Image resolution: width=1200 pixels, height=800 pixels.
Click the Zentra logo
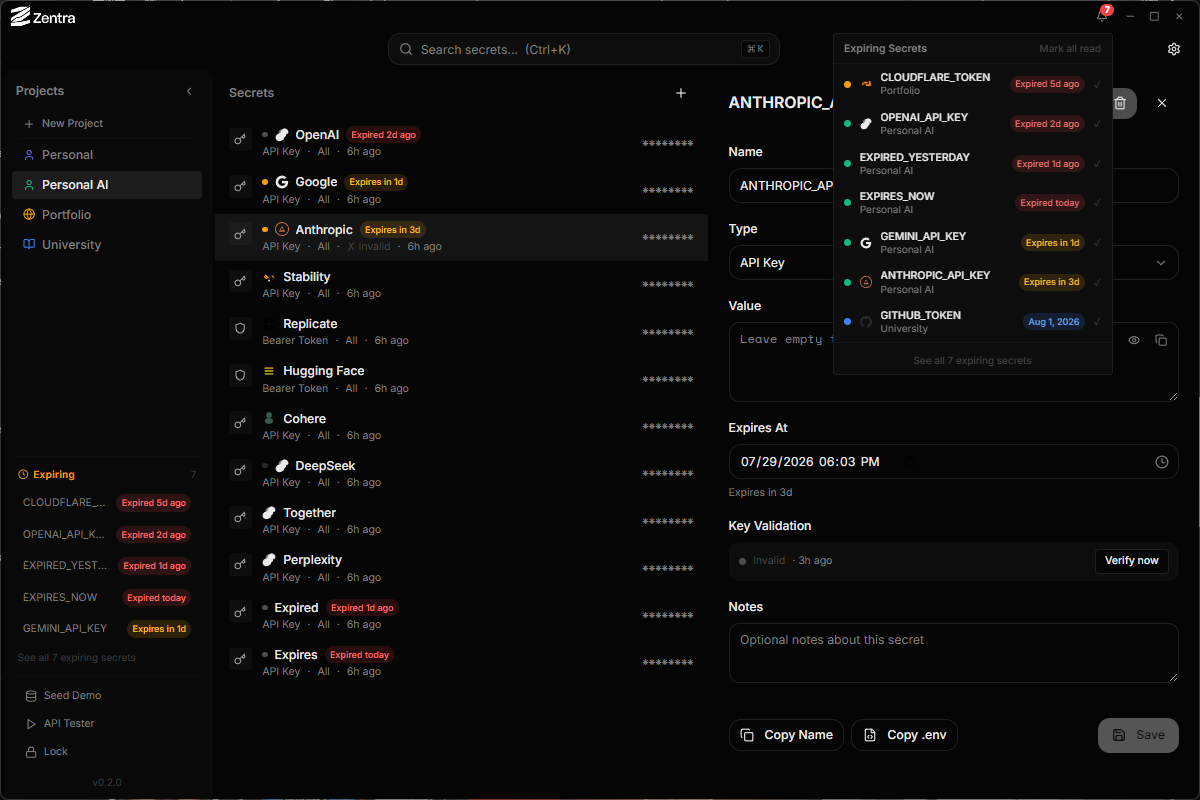coord(43,17)
